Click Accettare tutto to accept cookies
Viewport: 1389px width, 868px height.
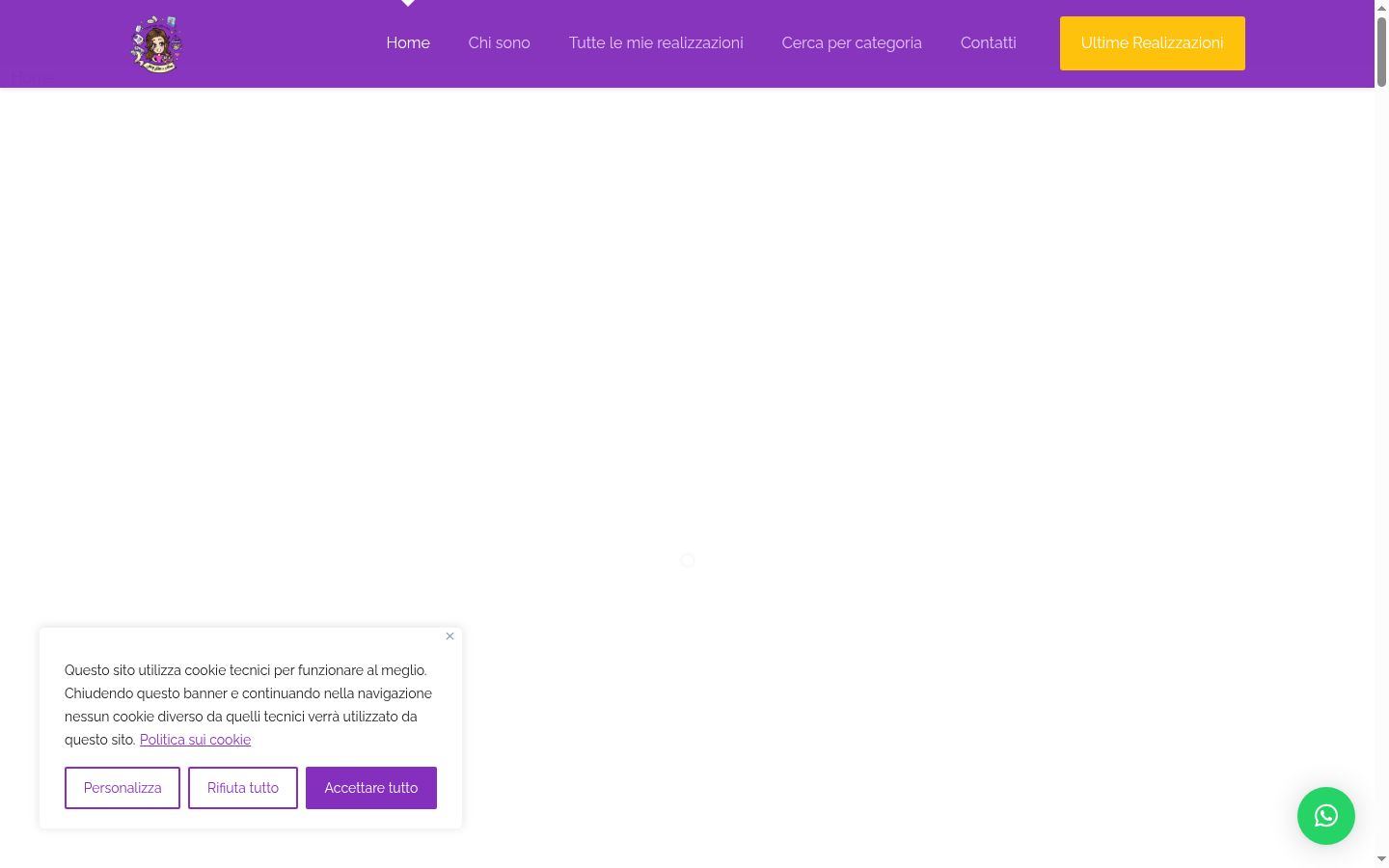371,788
